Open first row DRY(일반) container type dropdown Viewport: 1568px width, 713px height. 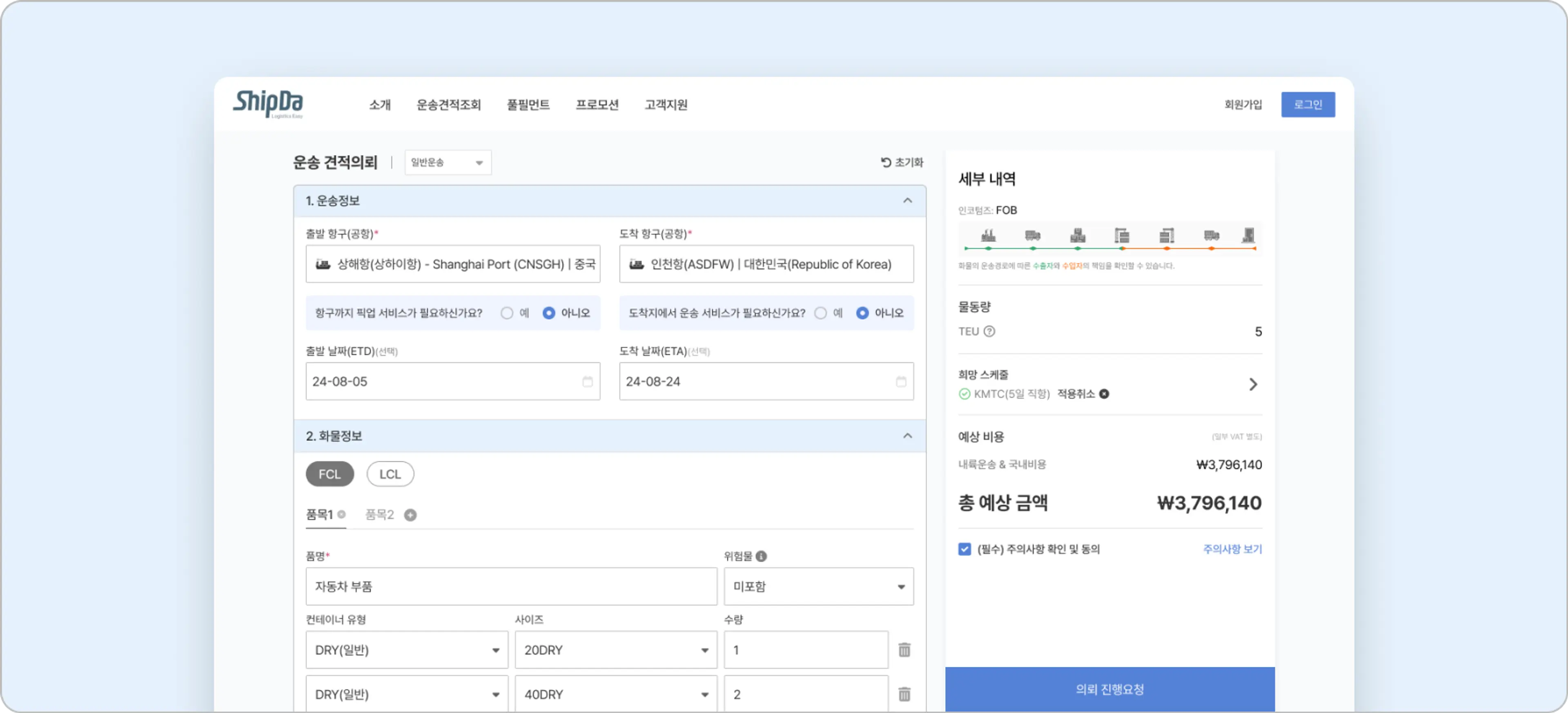pyautogui.click(x=407, y=650)
